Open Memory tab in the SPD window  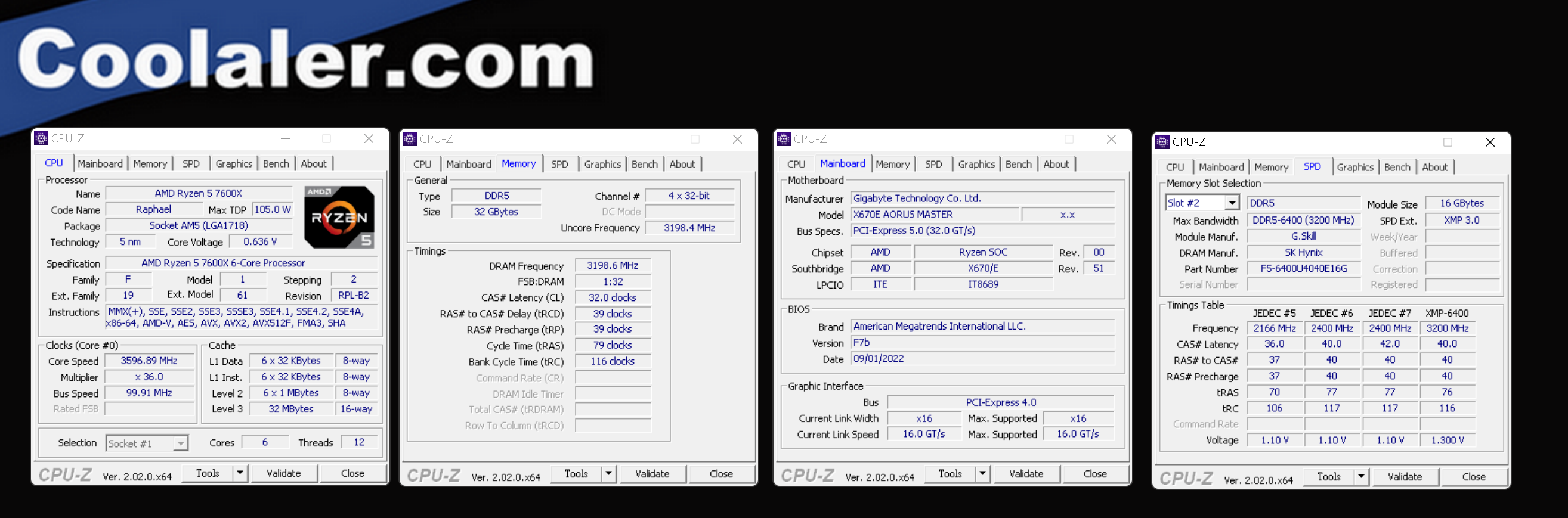pos(1271,168)
